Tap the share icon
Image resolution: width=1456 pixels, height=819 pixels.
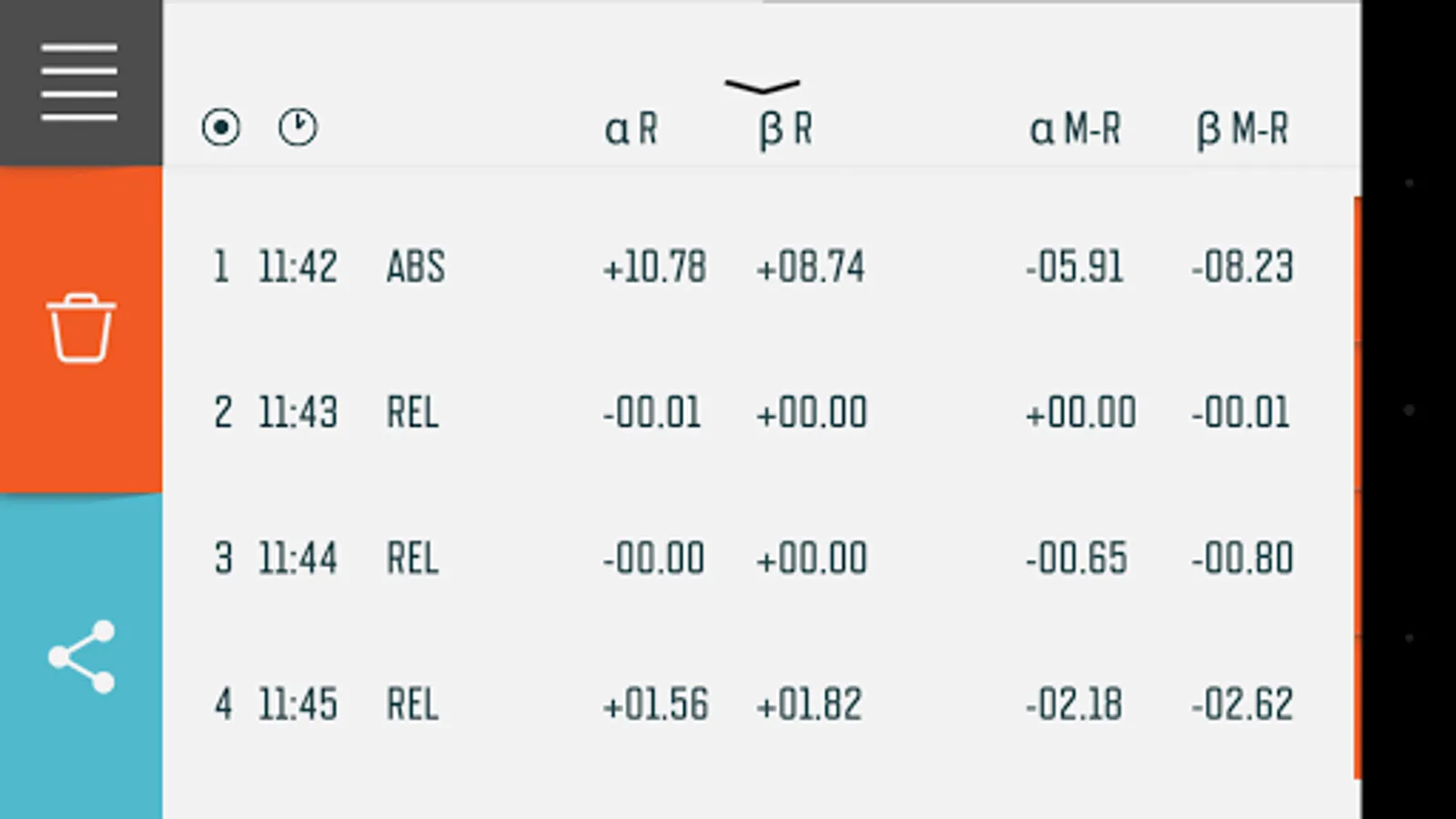pyautogui.click(x=81, y=656)
